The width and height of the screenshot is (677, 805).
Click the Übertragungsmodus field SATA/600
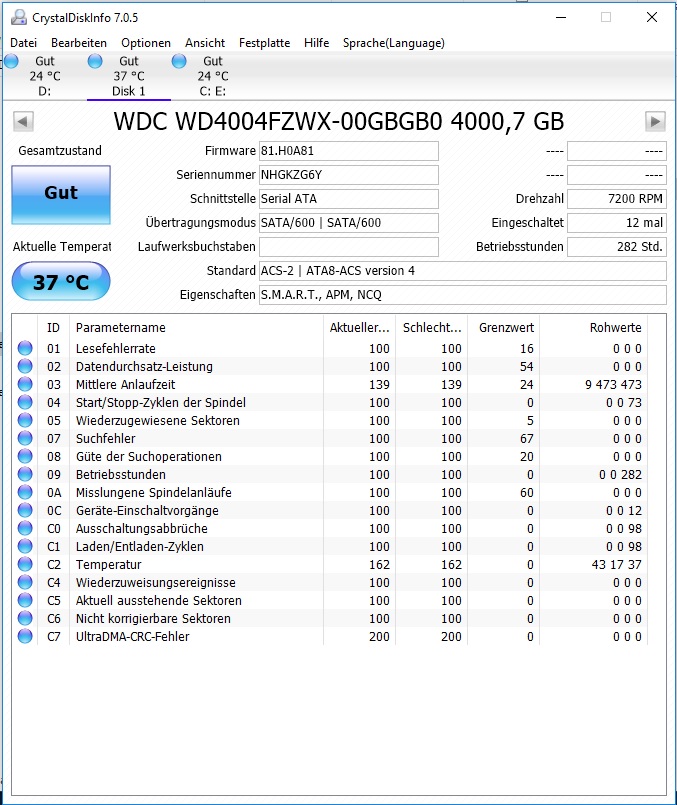(x=349, y=223)
